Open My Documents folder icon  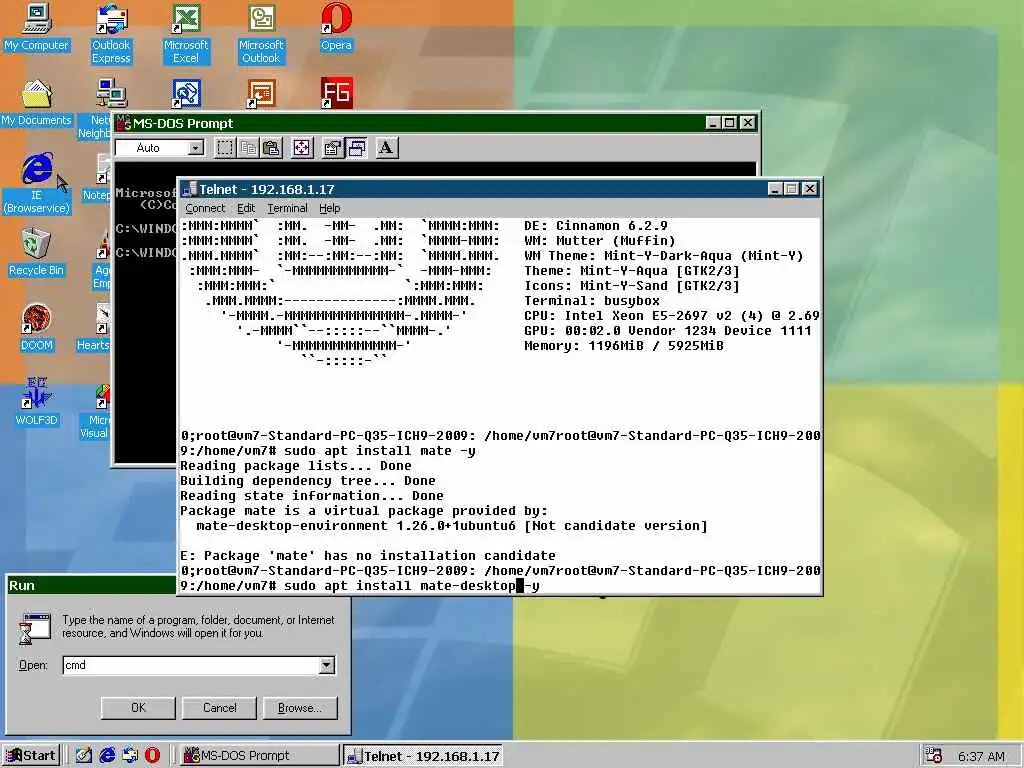[x=36, y=103]
